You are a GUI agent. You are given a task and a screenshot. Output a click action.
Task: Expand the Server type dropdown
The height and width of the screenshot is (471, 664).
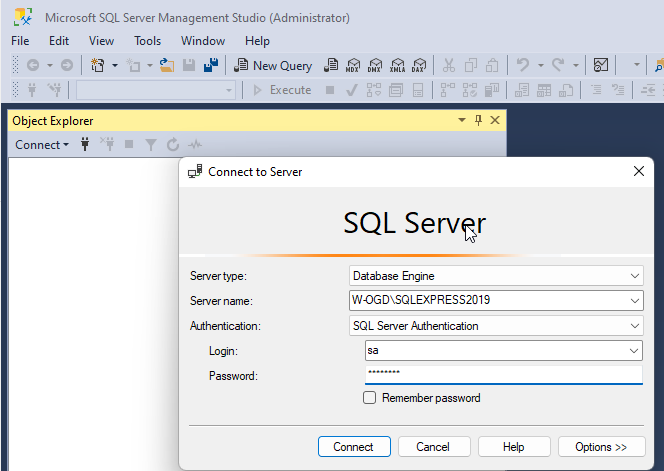pos(635,276)
